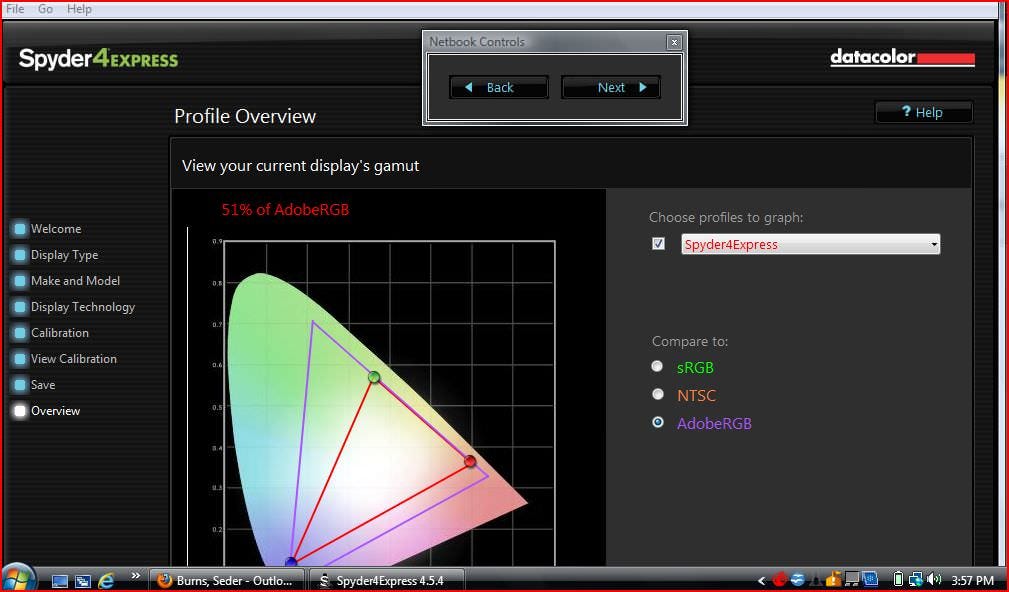The image size is (1009, 592).
Task: Launch Internet Explorer from quick launch
Action: tap(106, 580)
